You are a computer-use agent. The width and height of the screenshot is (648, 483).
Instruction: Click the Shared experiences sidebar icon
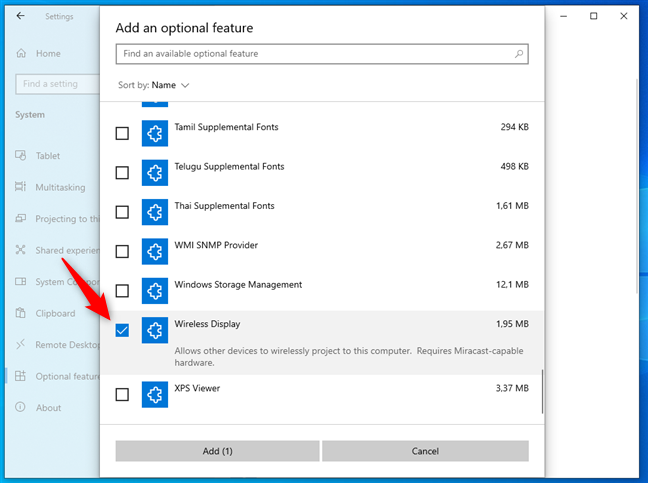point(20,250)
